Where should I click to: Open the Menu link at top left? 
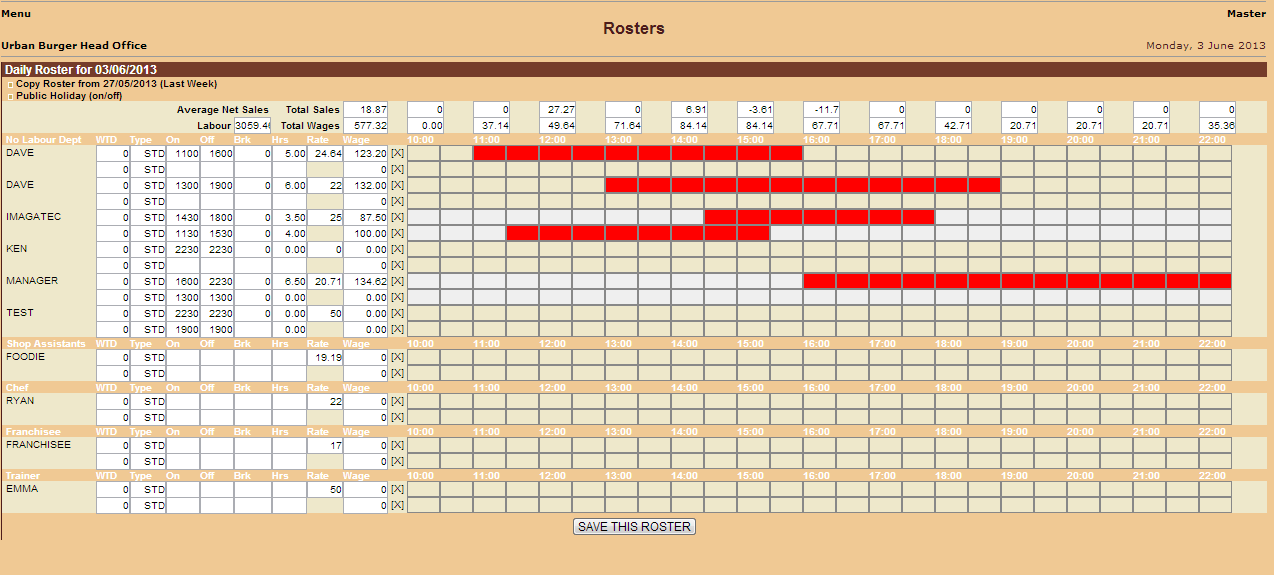coord(16,14)
